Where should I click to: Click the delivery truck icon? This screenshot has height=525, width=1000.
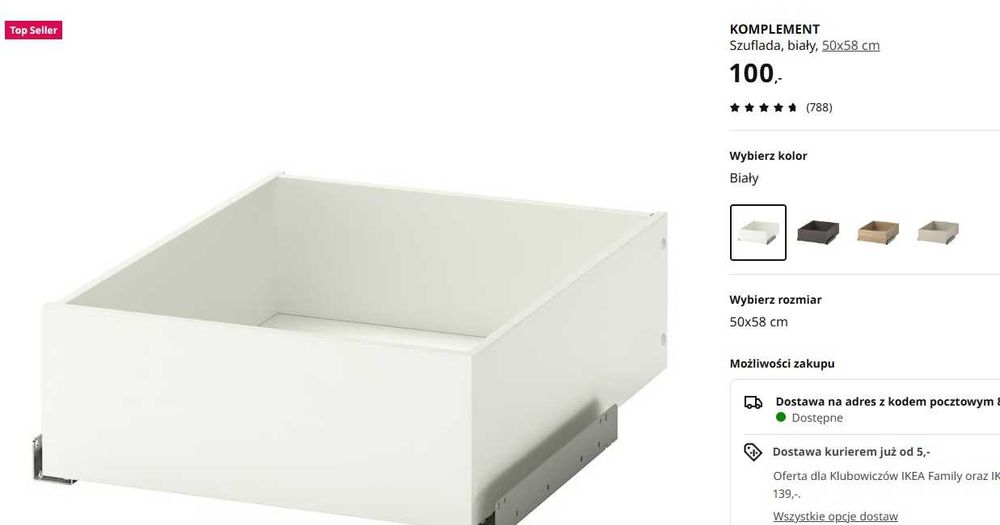pyautogui.click(x=753, y=403)
